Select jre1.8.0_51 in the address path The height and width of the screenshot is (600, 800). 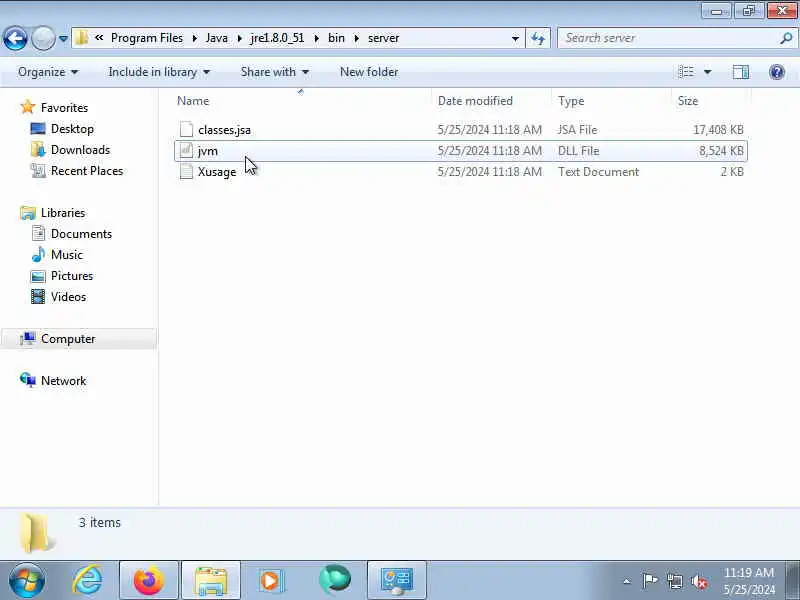(x=277, y=38)
